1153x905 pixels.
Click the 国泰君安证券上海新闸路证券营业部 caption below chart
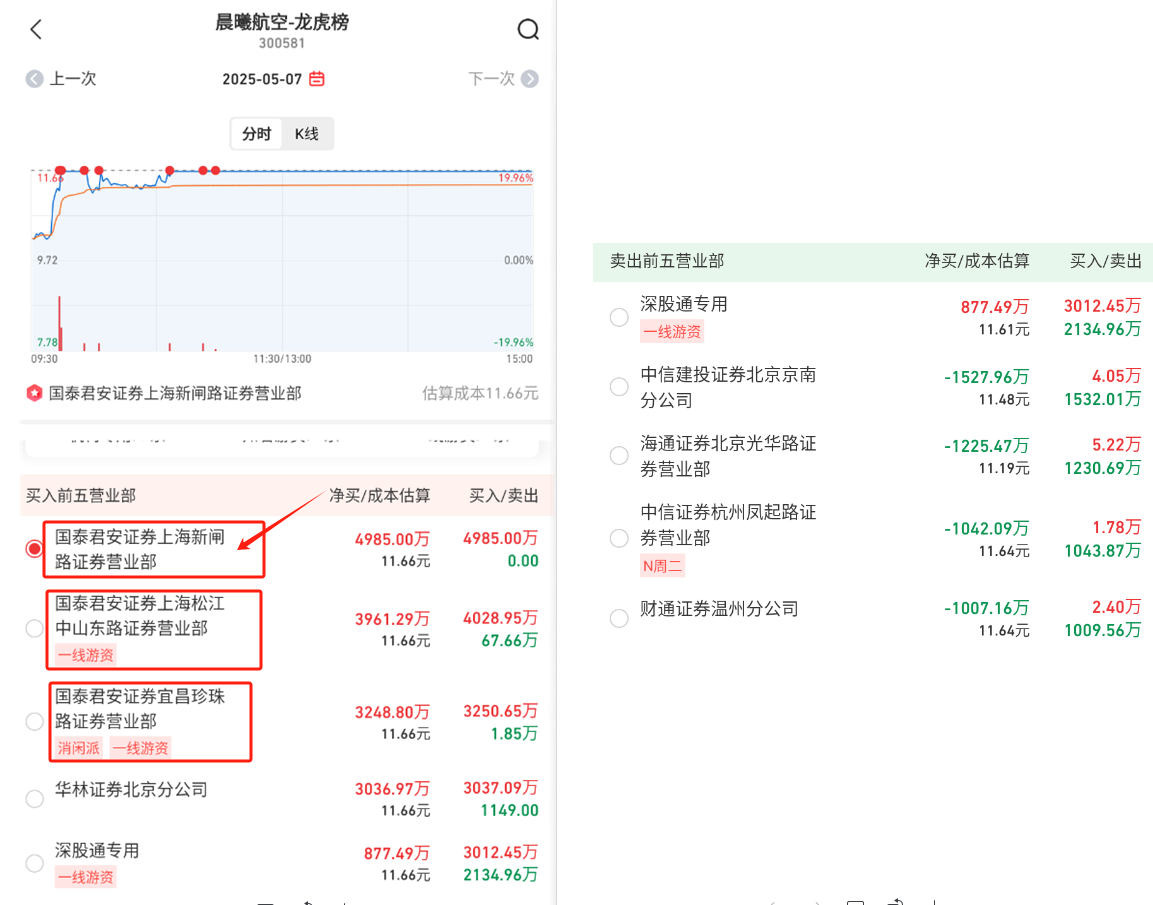click(175, 393)
